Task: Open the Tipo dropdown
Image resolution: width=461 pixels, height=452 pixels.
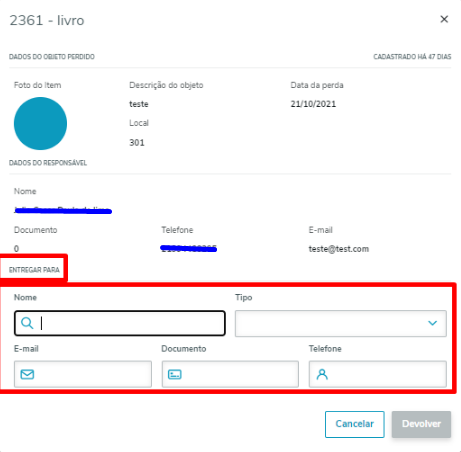Action: pyautogui.click(x=340, y=323)
